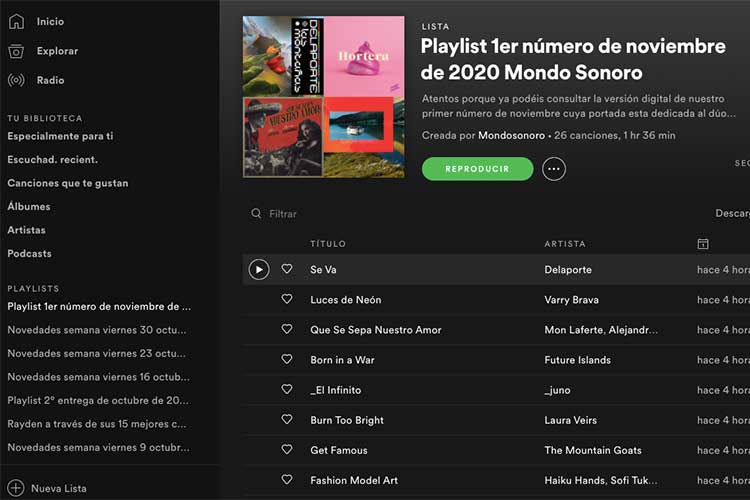Click the playlist cover art collage

(324, 97)
